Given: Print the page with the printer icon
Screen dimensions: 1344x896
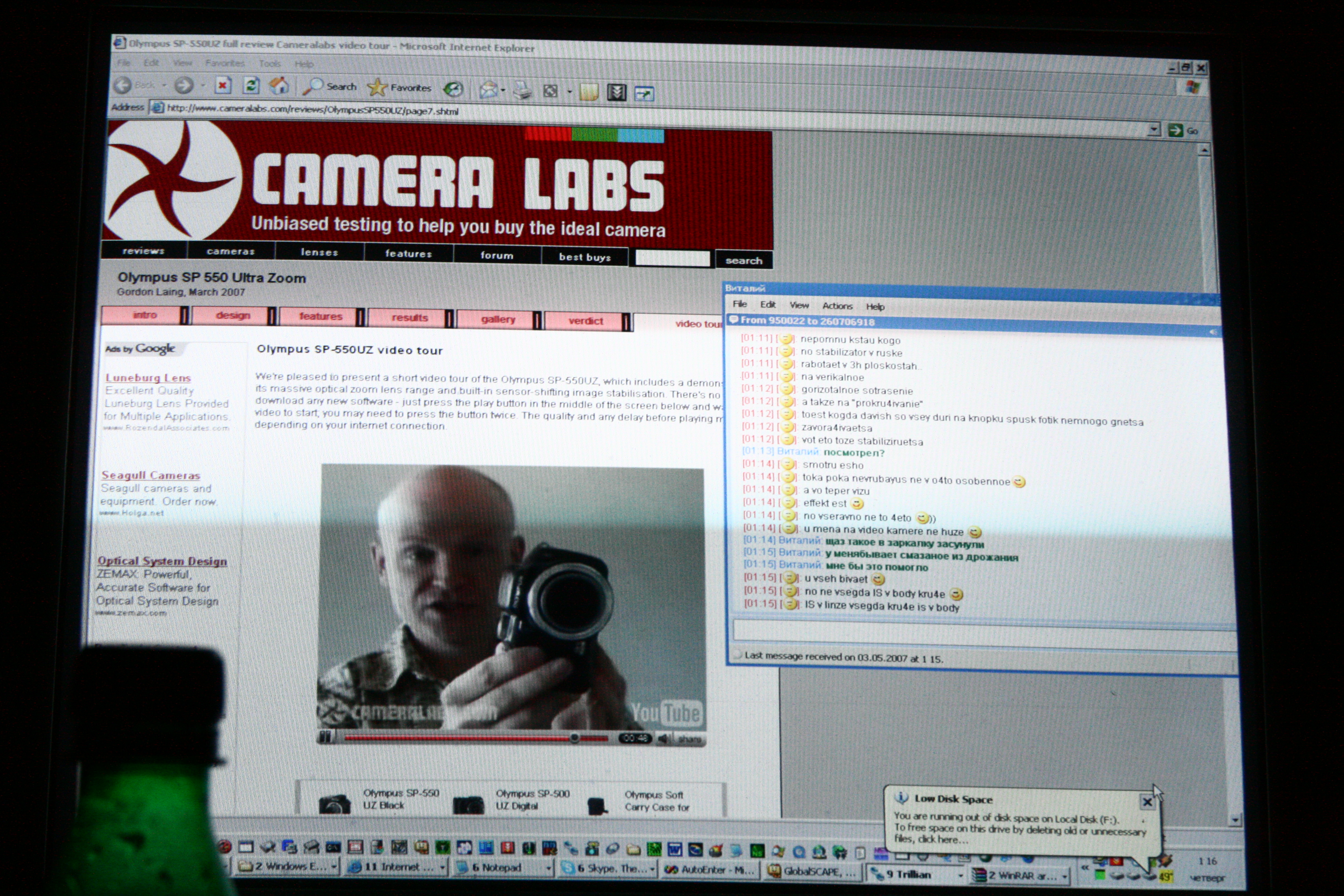Looking at the screenshot, I should click(522, 90).
